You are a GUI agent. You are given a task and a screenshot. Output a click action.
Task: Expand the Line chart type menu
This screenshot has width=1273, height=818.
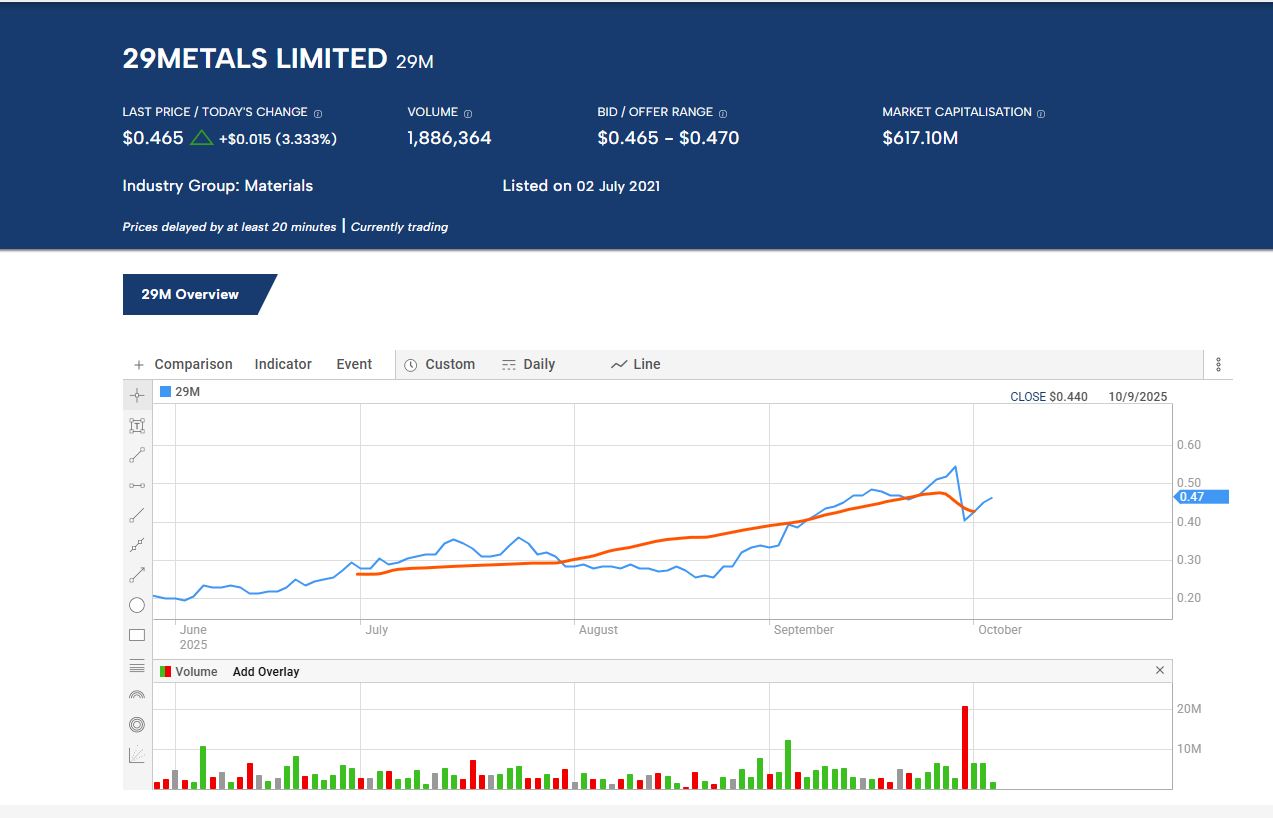pyautogui.click(x=636, y=364)
